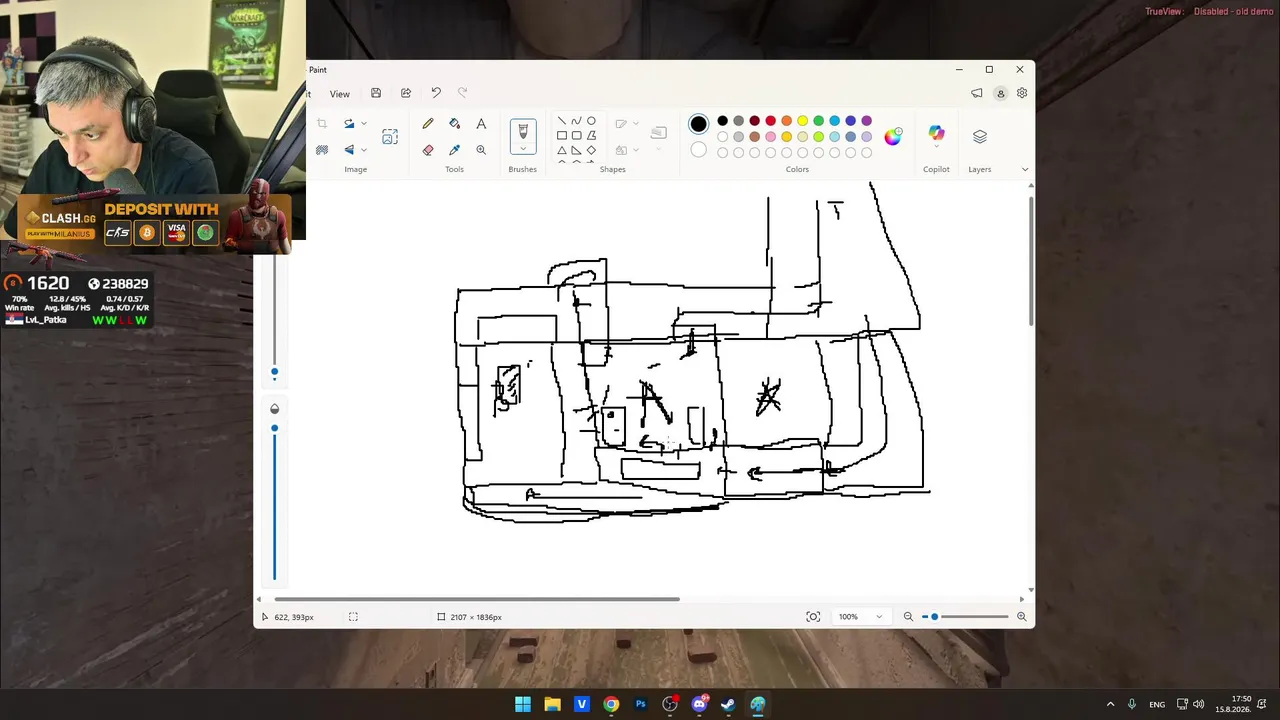The height and width of the screenshot is (720, 1280).
Task: Open the Edit colors wheel
Action: click(x=893, y=136)
